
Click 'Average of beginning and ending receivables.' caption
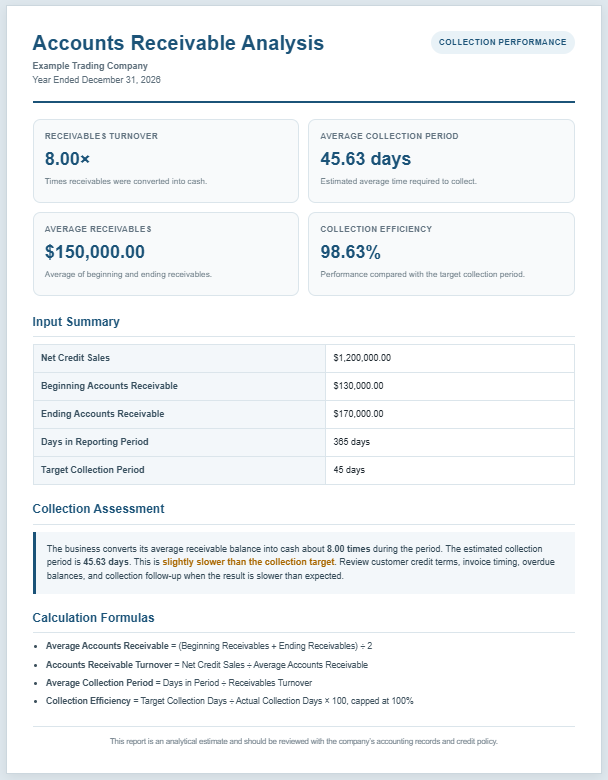[x=128, y=274]
